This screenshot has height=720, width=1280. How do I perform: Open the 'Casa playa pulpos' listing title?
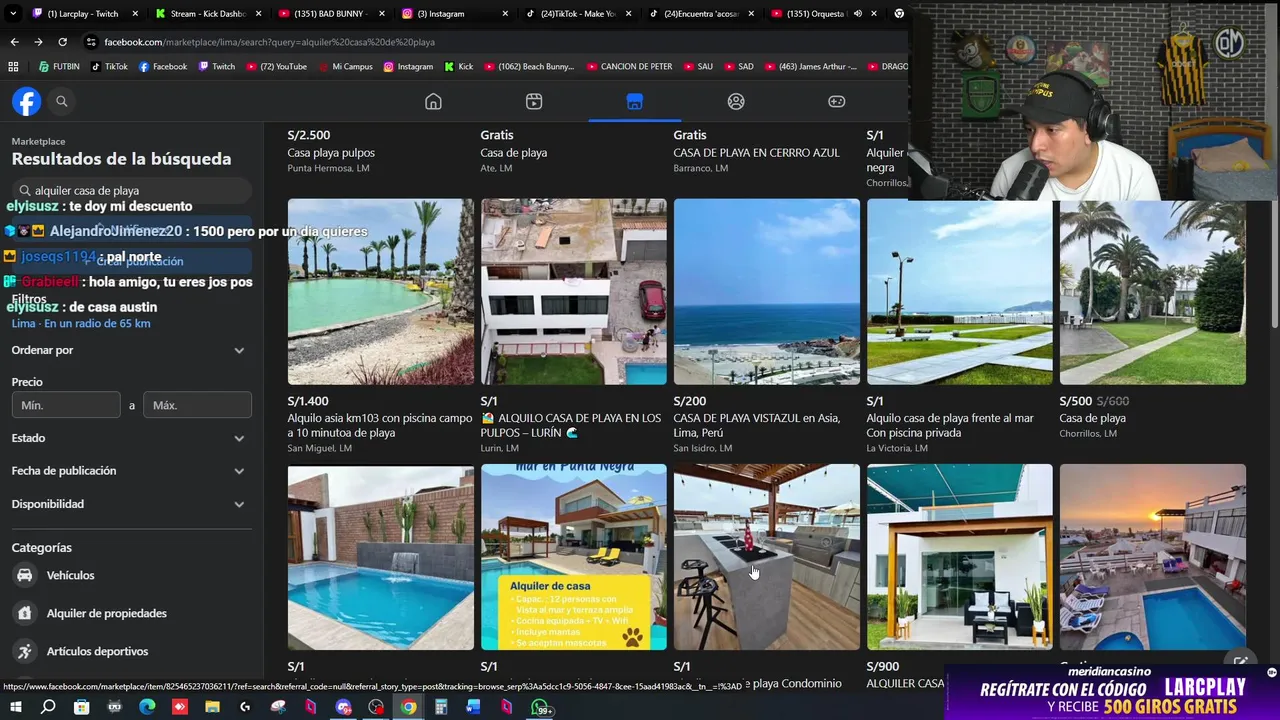pos(331,153)
